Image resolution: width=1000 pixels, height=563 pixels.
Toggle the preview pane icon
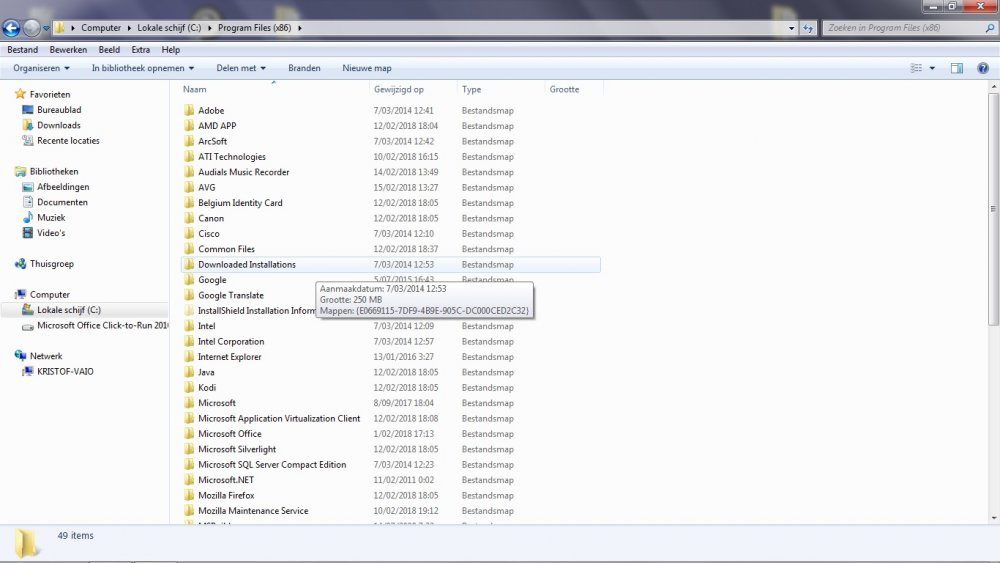tap(957, 68)
